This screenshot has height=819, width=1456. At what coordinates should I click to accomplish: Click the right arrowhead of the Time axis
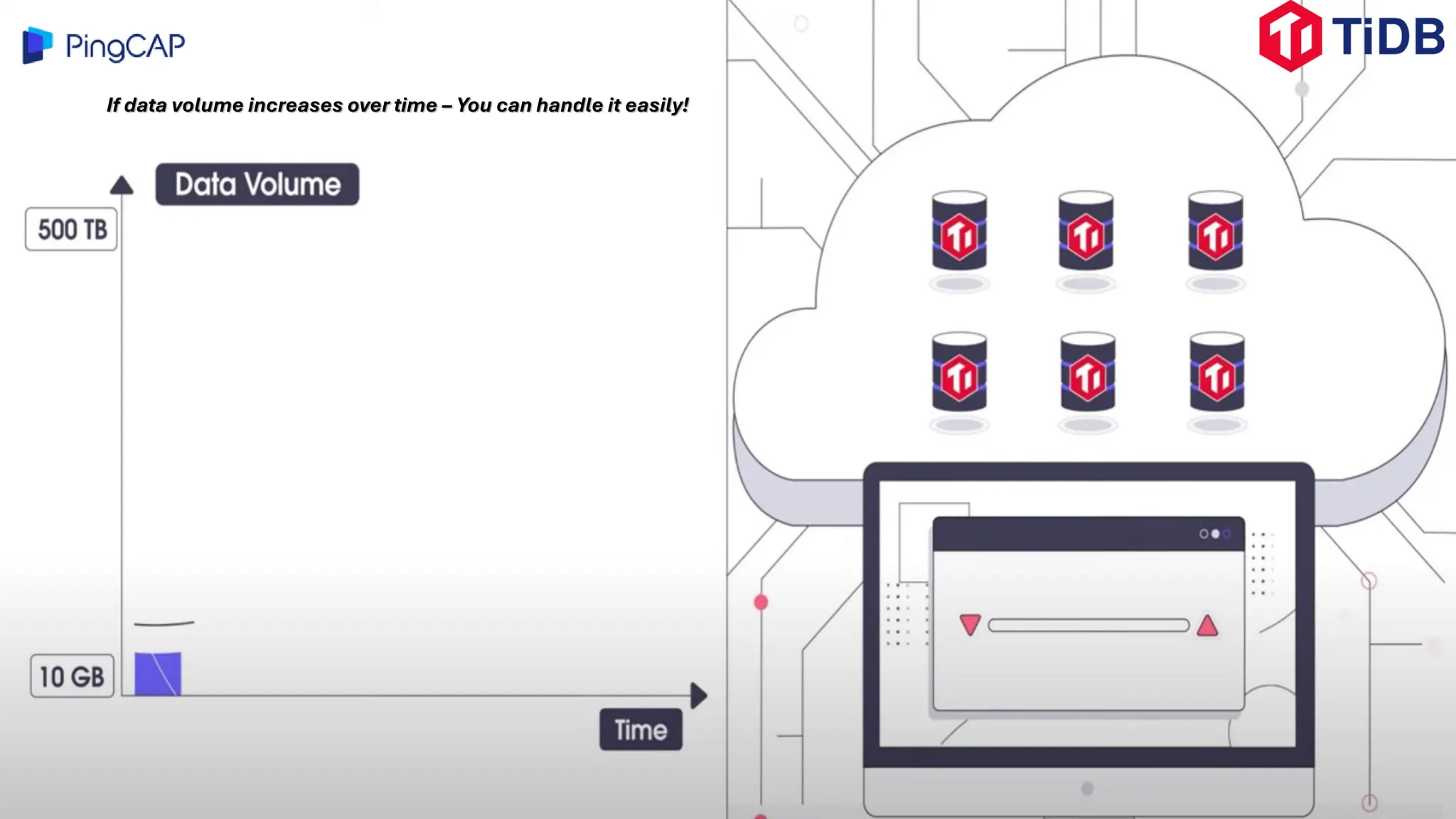pyautogui.click(x=699, y=695)
